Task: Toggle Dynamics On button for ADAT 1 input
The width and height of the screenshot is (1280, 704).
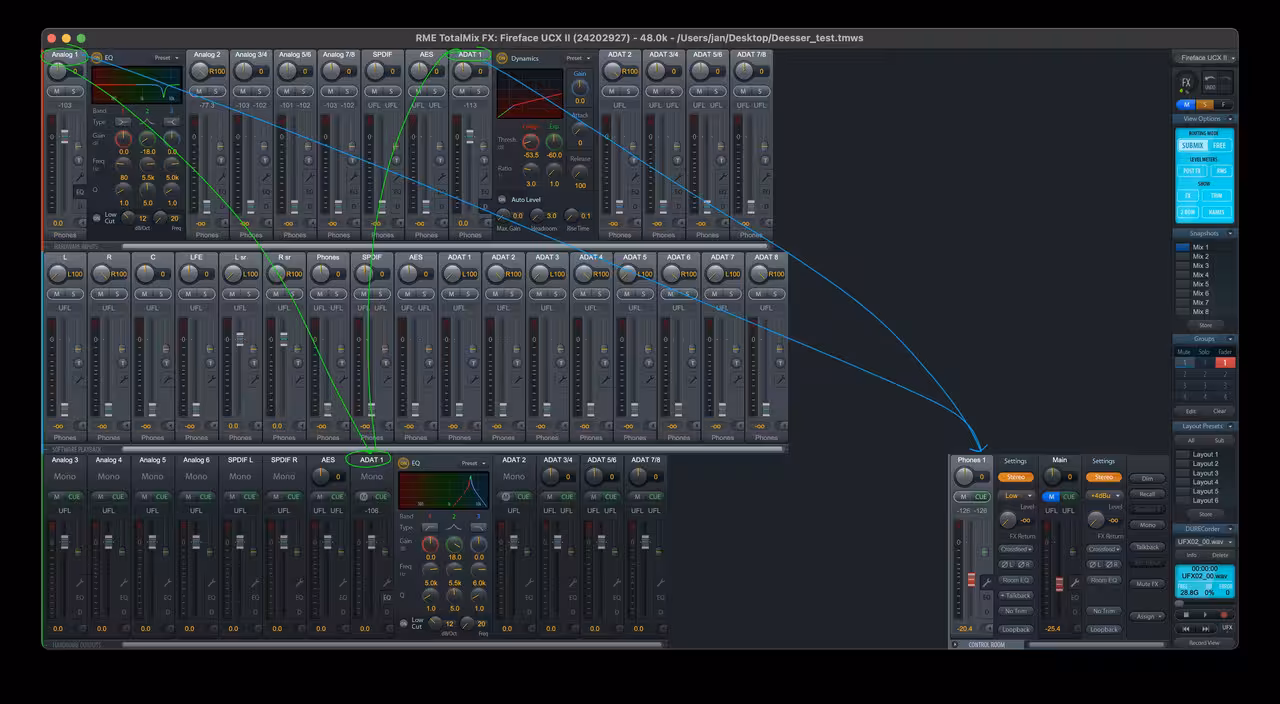Action: pos(502,58)
